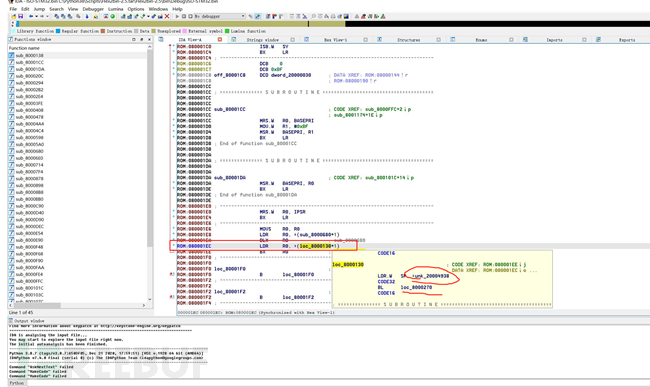Click the jump back arrow icon
This screenshot has height=387, width=650.
click(31, 17)
